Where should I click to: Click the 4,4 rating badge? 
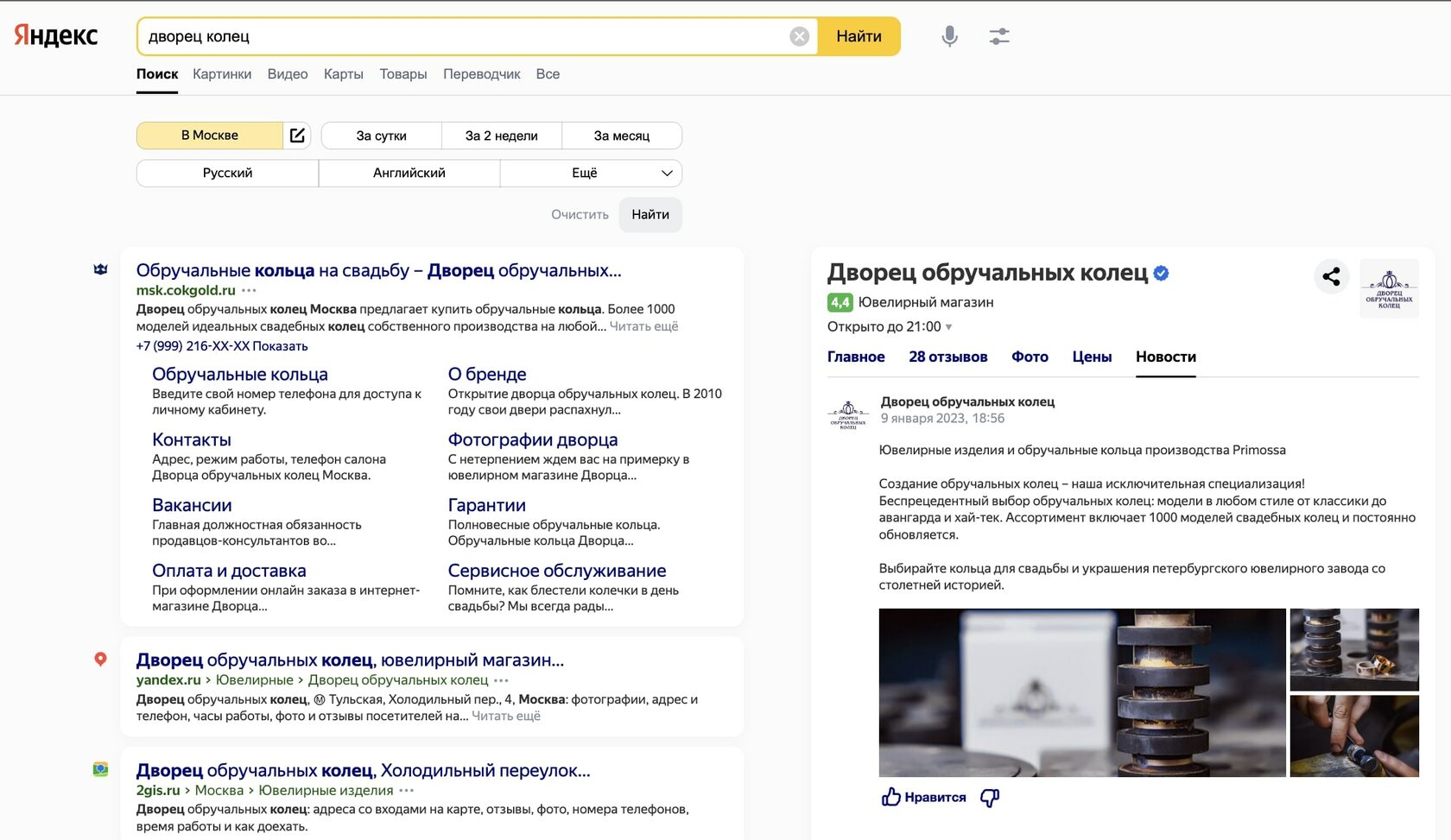point(840,302)
